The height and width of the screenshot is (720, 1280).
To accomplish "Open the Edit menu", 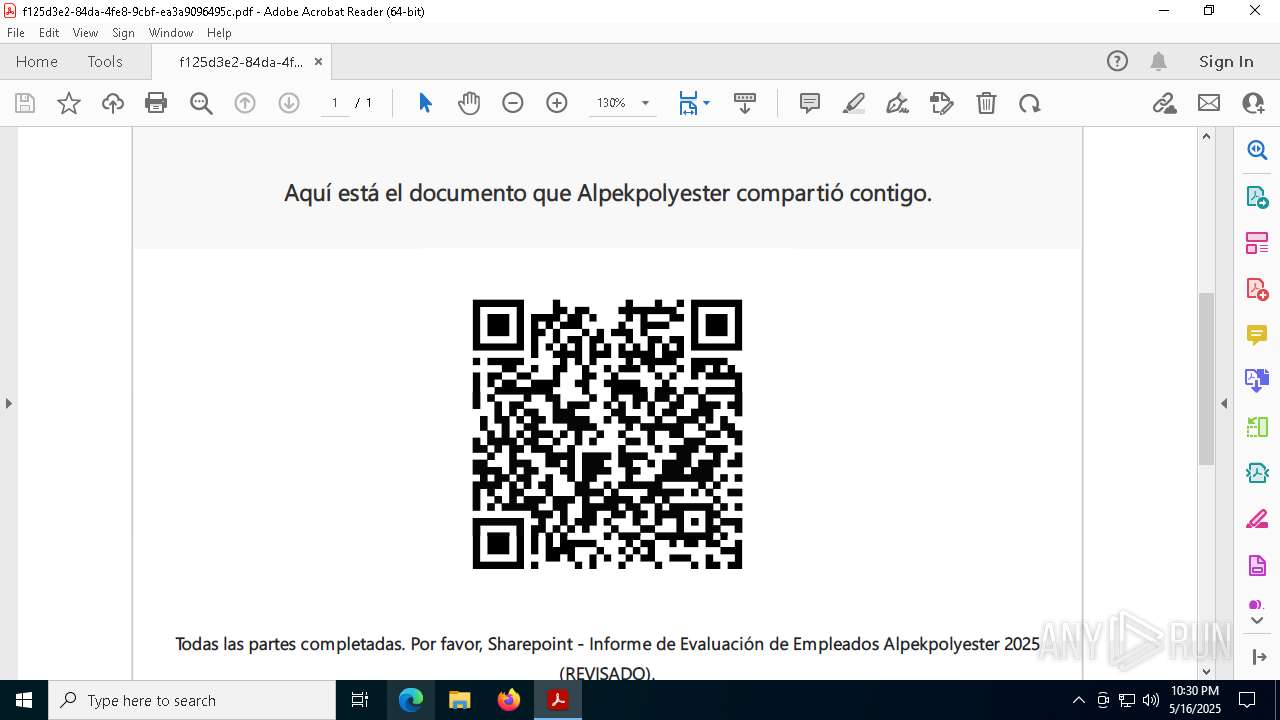I will [x=49, y=33].
